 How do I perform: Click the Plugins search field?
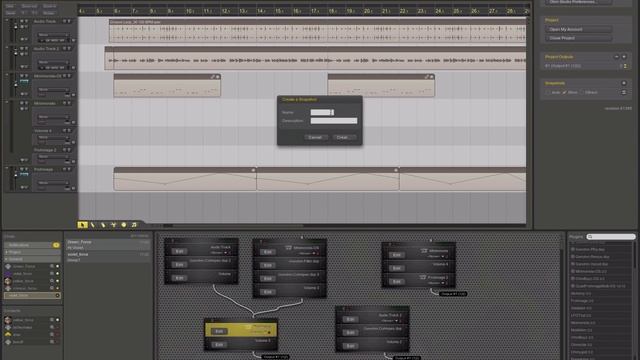coord(611,237)
